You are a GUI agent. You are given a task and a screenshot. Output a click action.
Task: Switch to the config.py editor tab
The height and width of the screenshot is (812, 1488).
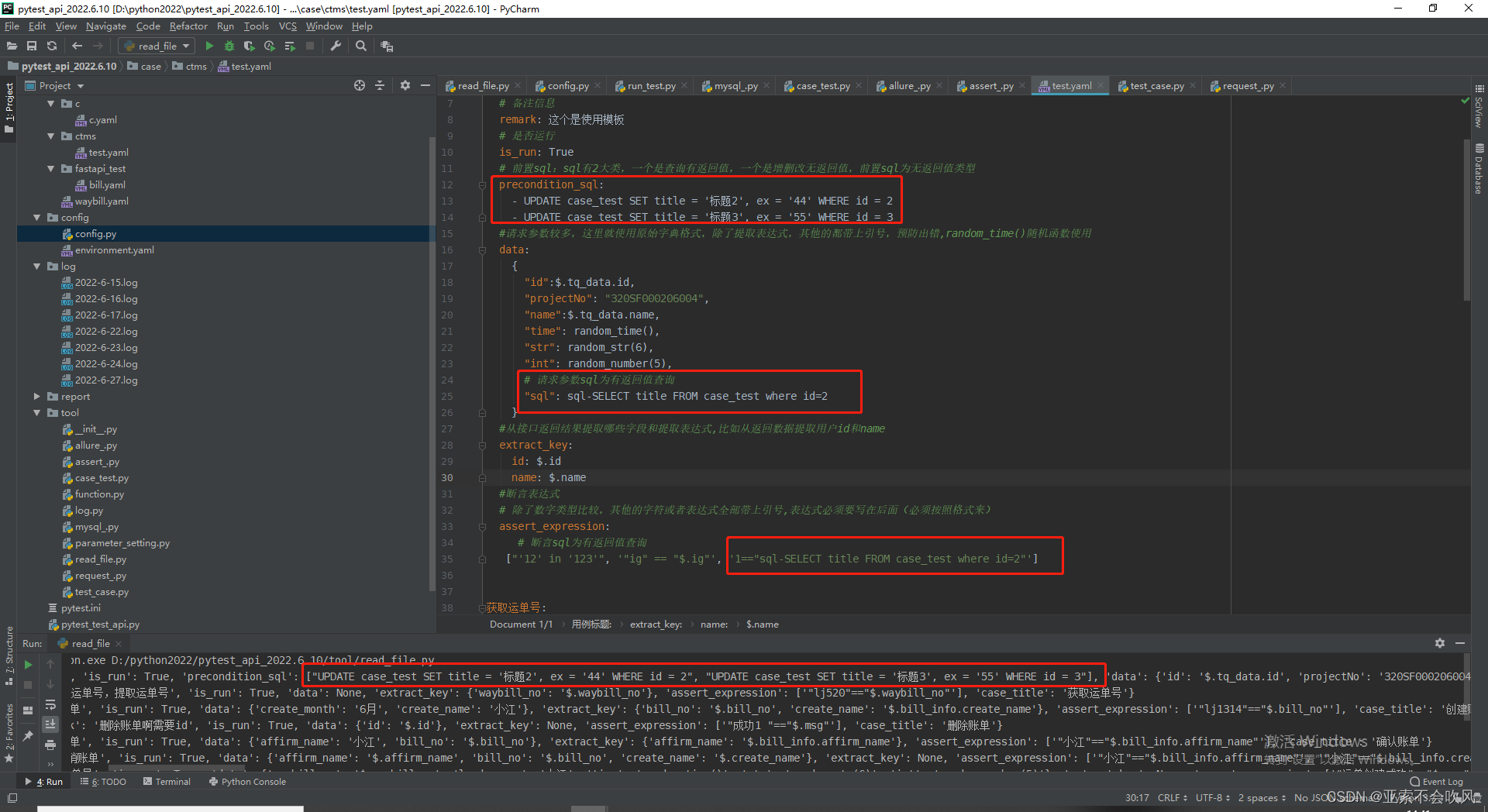click(568, 86)
